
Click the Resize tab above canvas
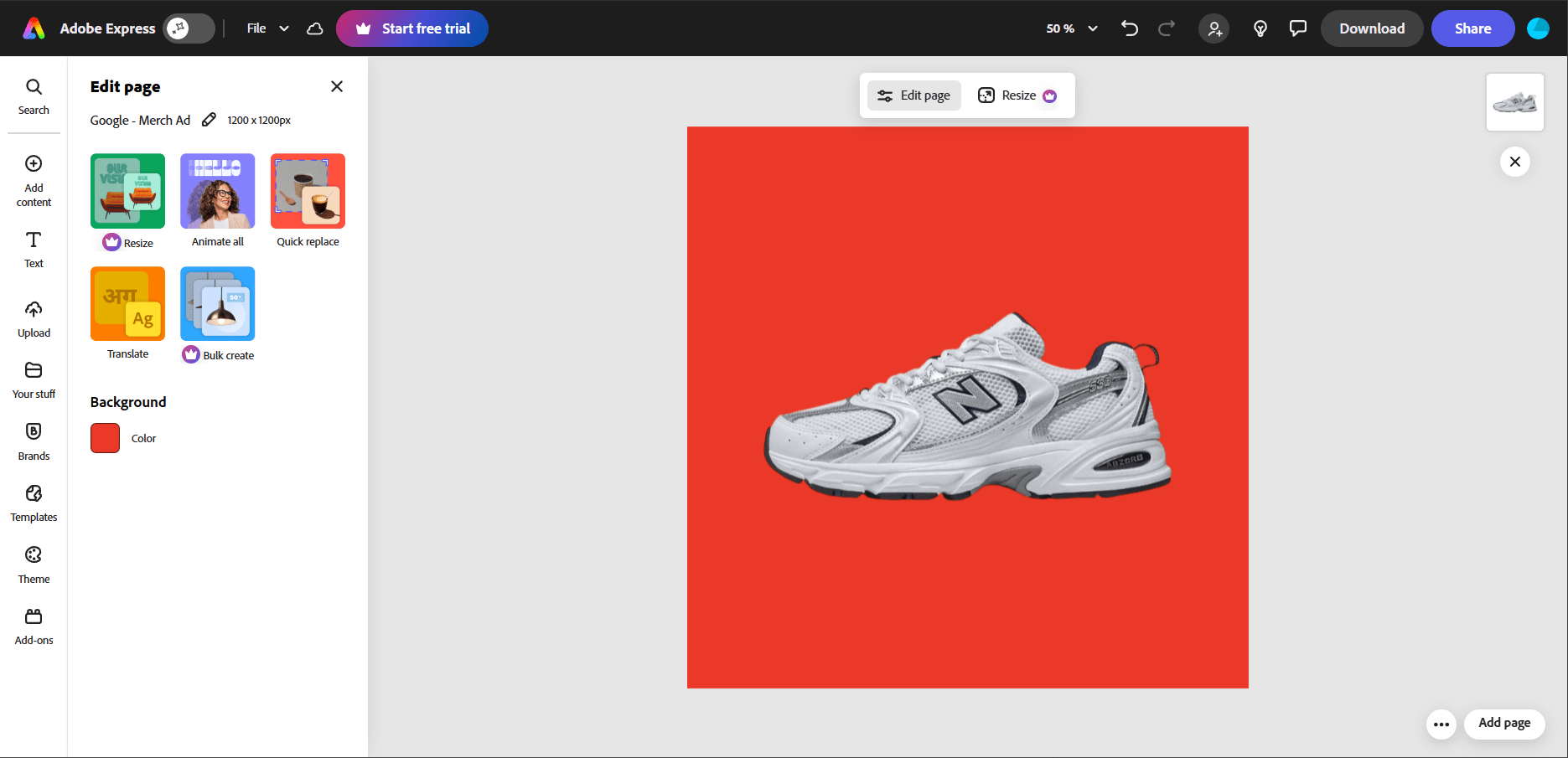click(x=1017, y=95)
